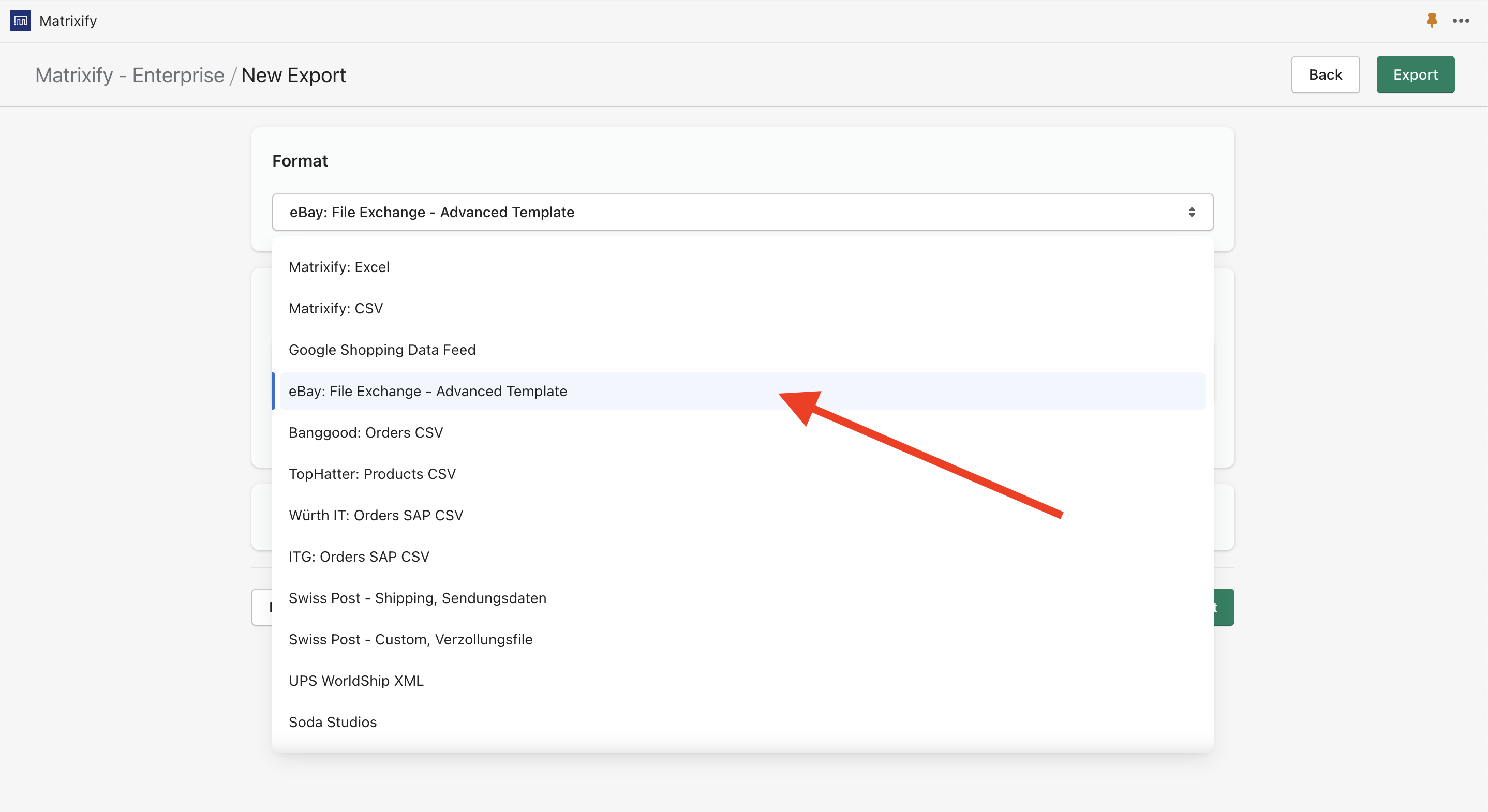Choose UPS WorldShip XML format
This screenshot has height=812, width=1488.
pos(356,680)
